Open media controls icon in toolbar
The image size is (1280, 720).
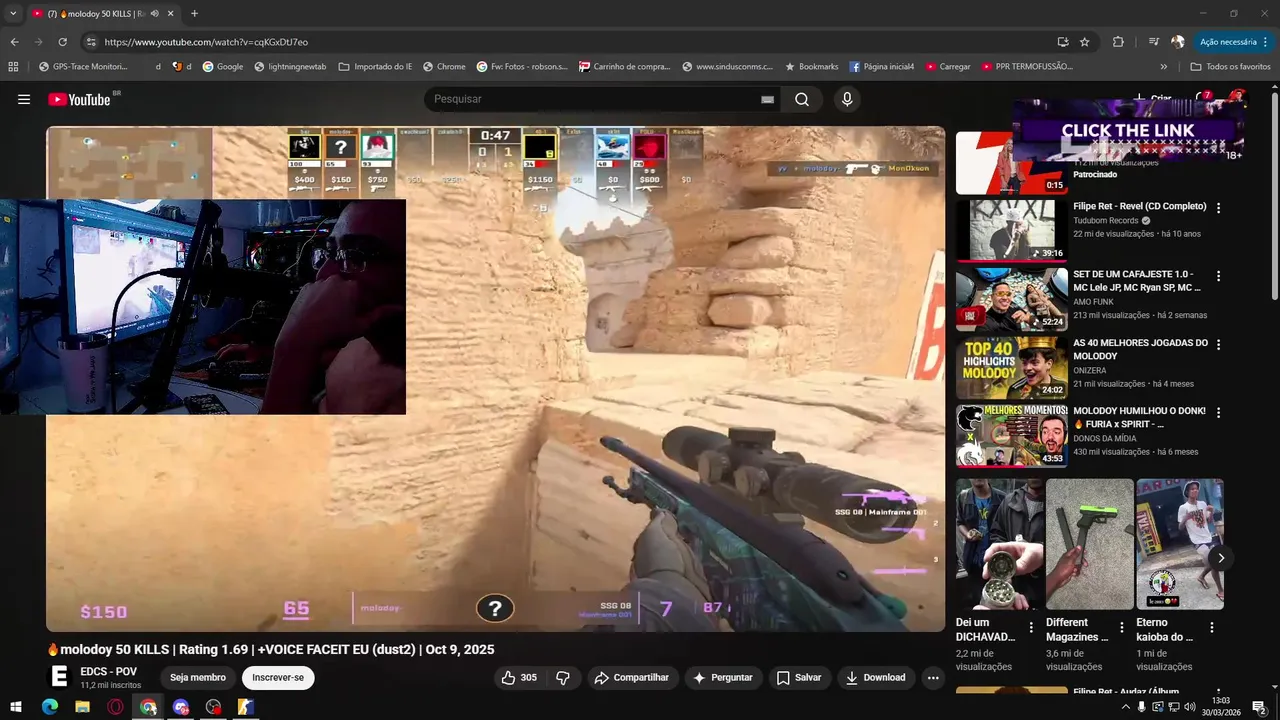pos(1153,42)
